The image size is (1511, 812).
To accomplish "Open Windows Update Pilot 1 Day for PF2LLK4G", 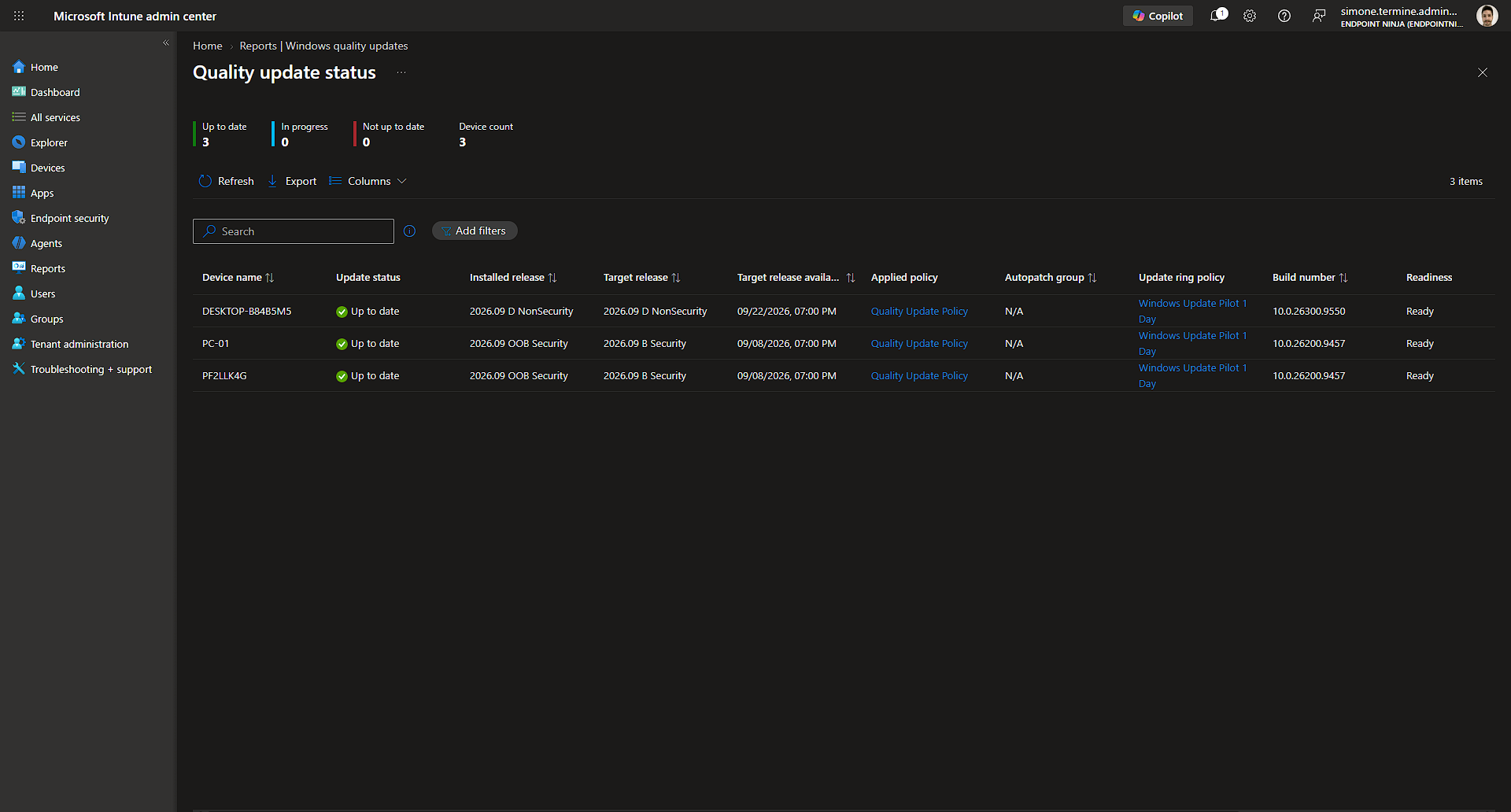I will pos(1192,376).
